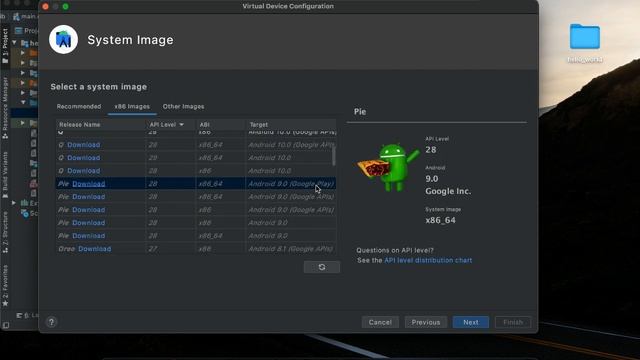The height and width of the screenshot is (360, 640).
Task: Click the Android Studio logo in the dialog header
Action: coord(63,40)
